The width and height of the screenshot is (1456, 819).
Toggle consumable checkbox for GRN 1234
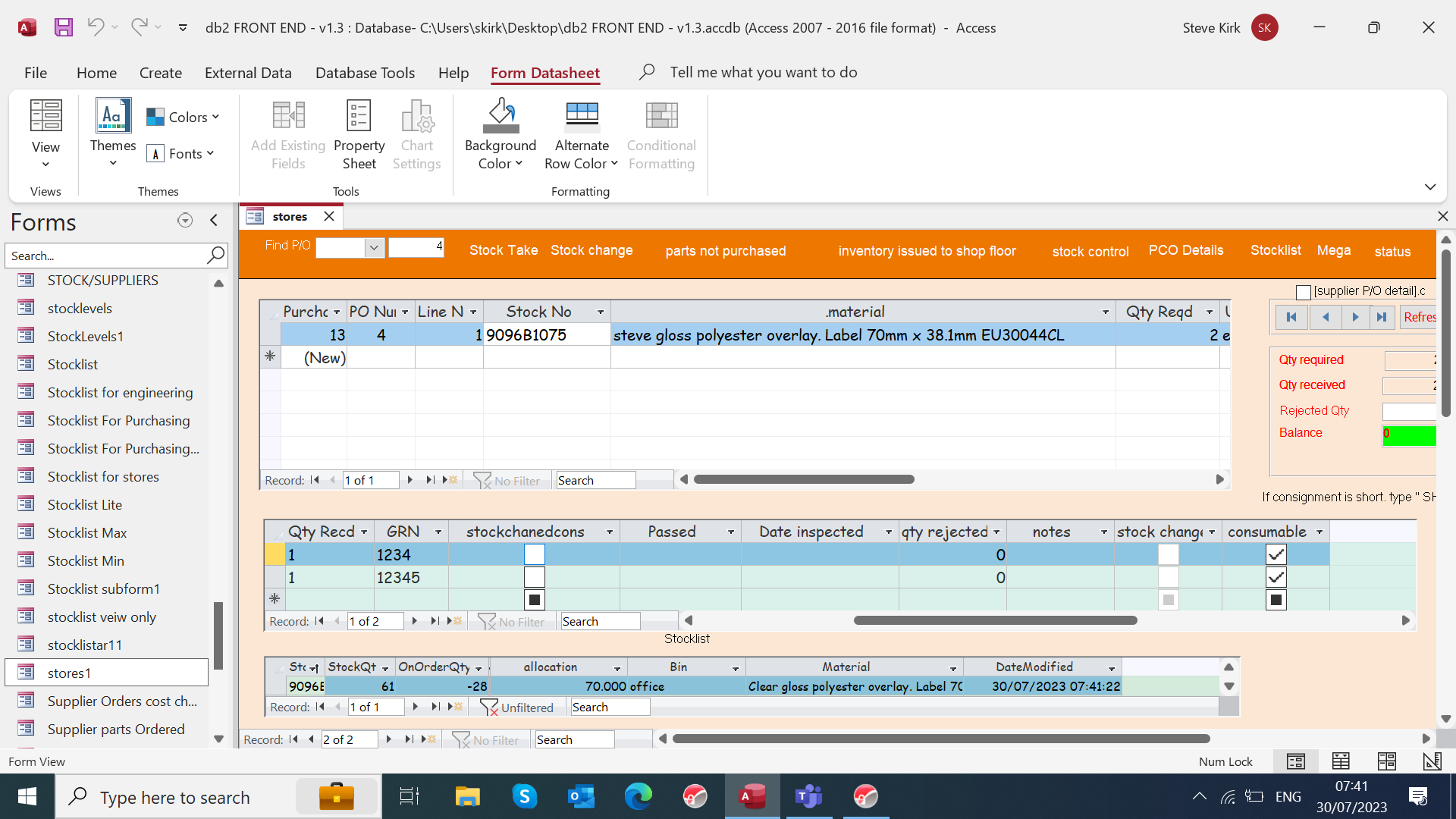click(1276, 554)
